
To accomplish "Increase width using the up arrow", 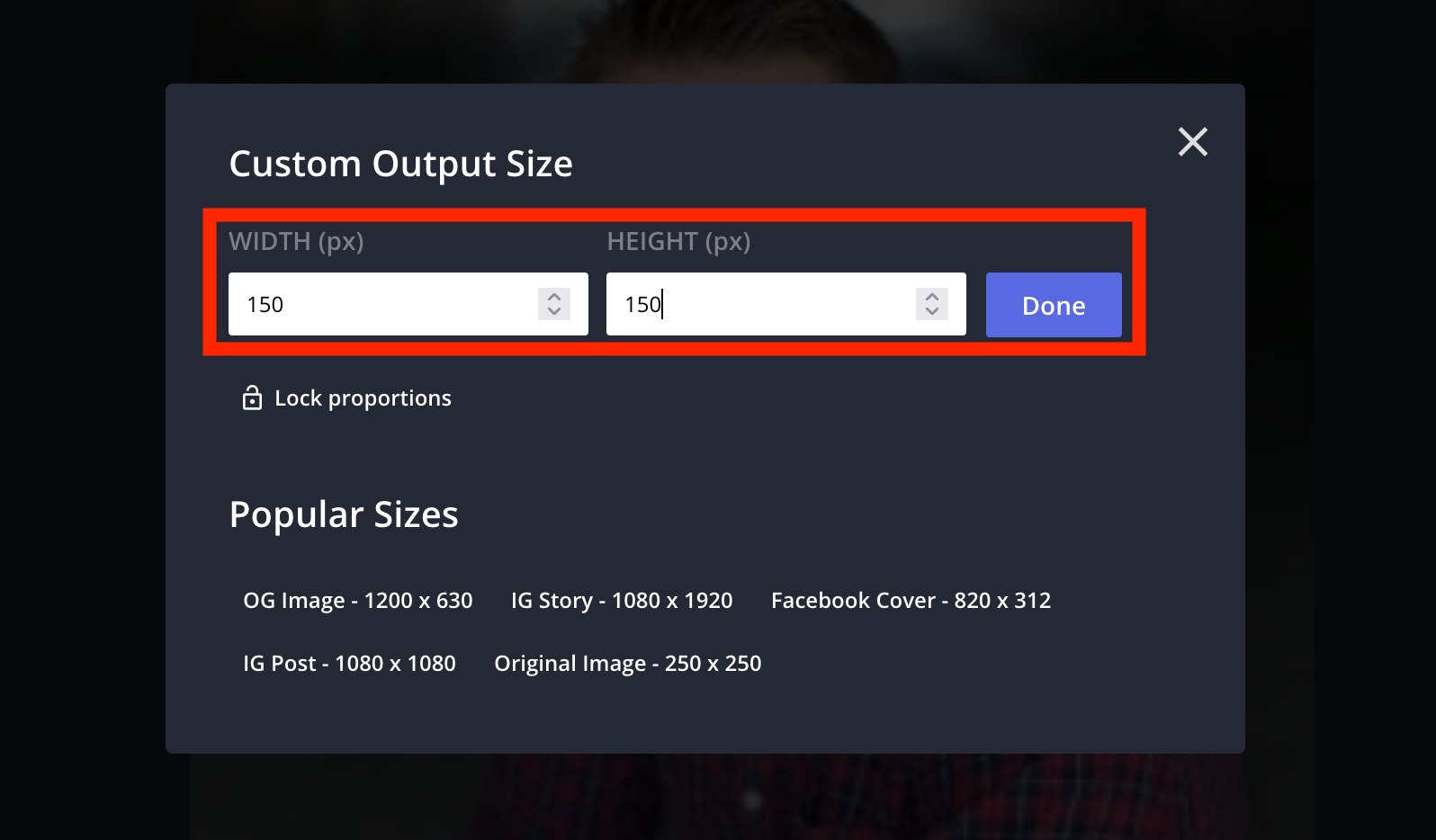I will point(554,296).
